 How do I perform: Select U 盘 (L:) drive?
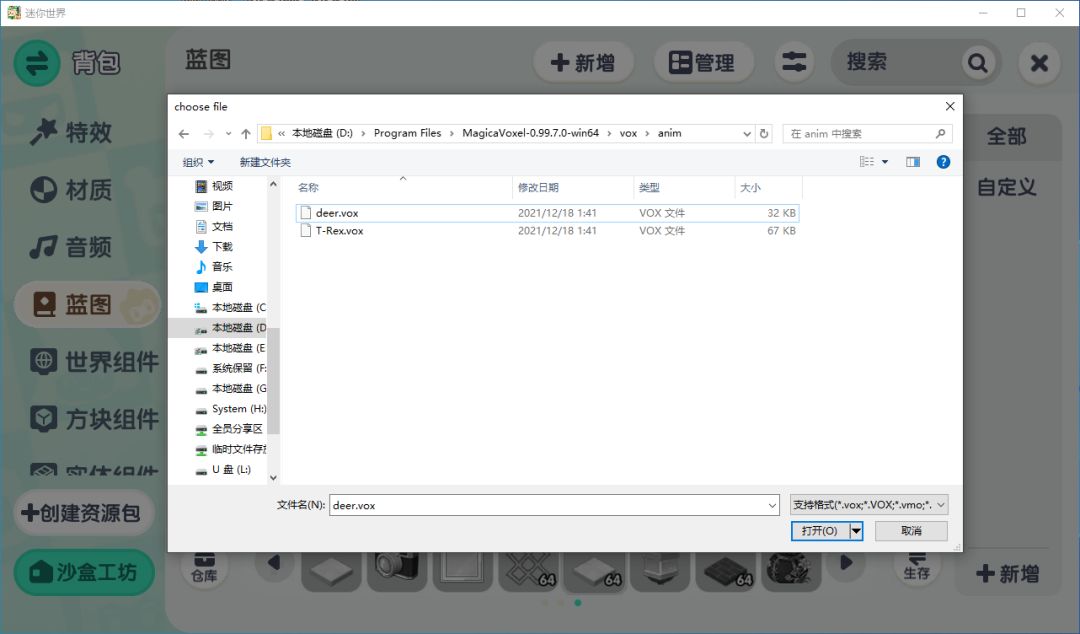coord(224,469)
